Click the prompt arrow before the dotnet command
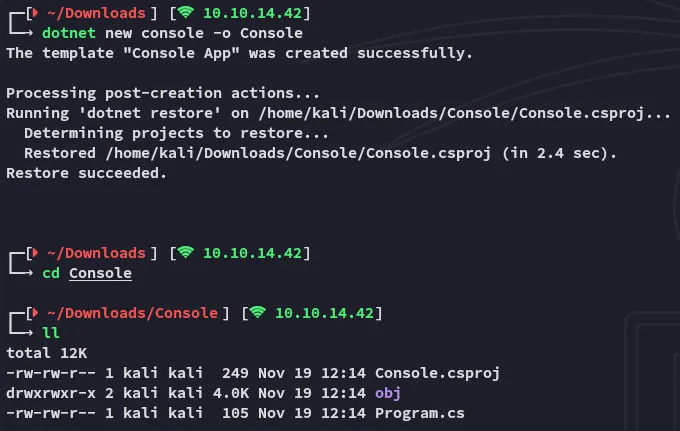680x431 pixels. (20, 32)
